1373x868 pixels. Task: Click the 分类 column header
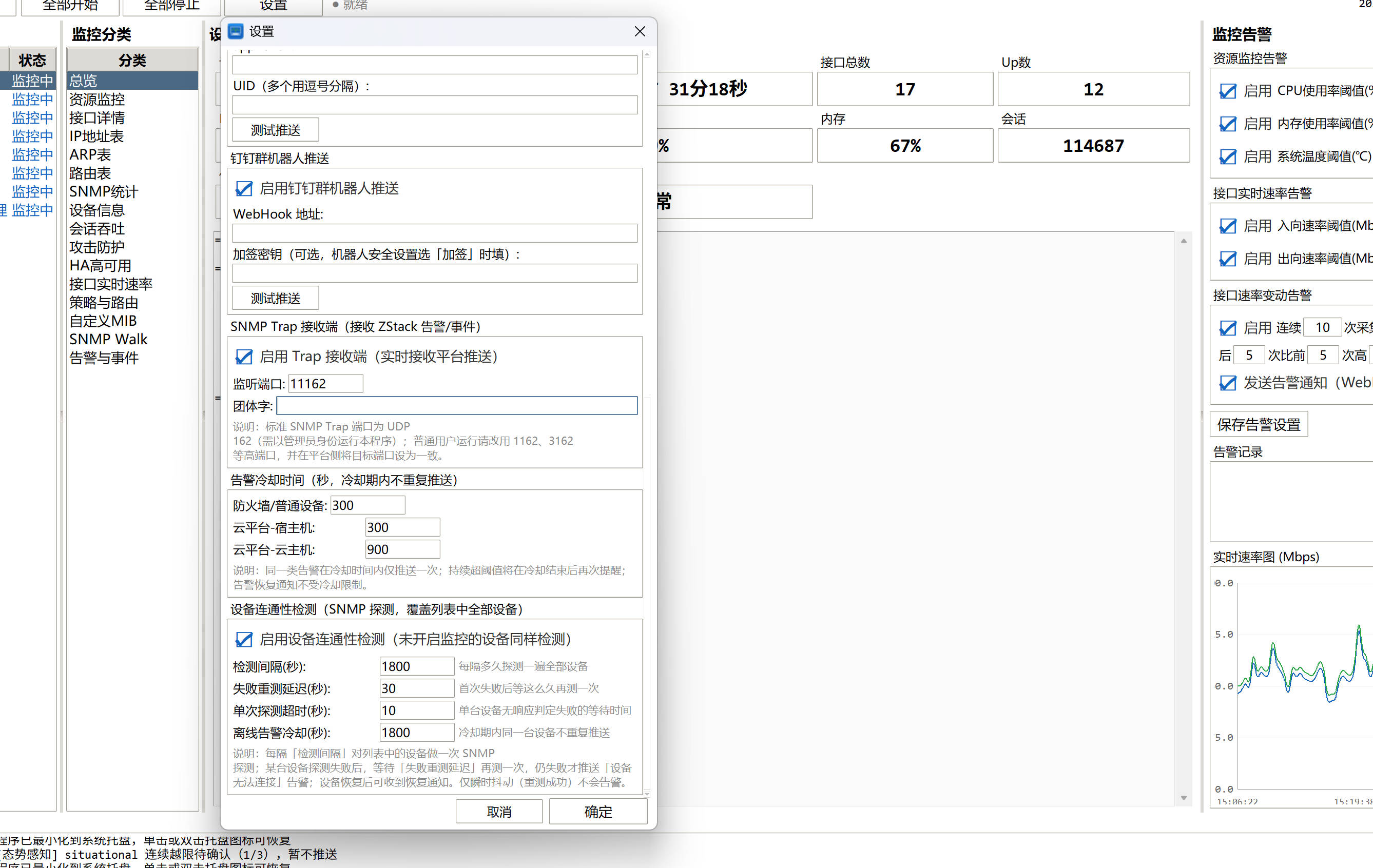pyautogui.click(x=132, y=60)
